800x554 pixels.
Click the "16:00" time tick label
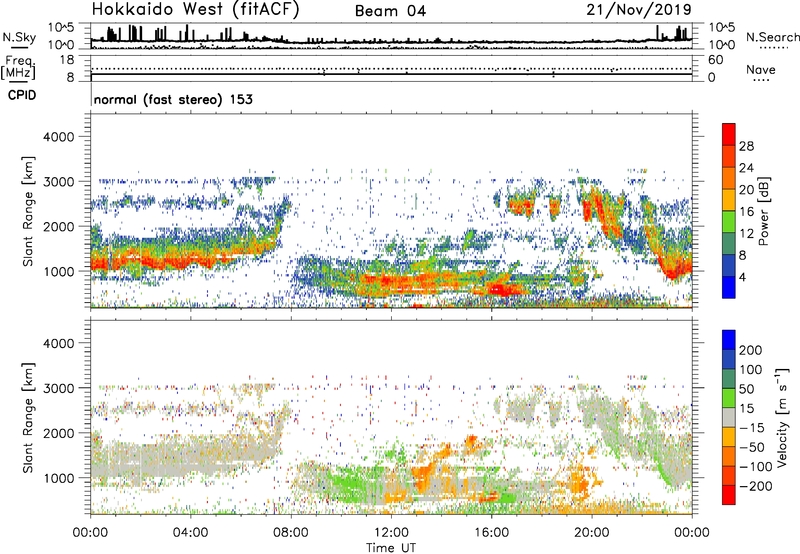491,533
